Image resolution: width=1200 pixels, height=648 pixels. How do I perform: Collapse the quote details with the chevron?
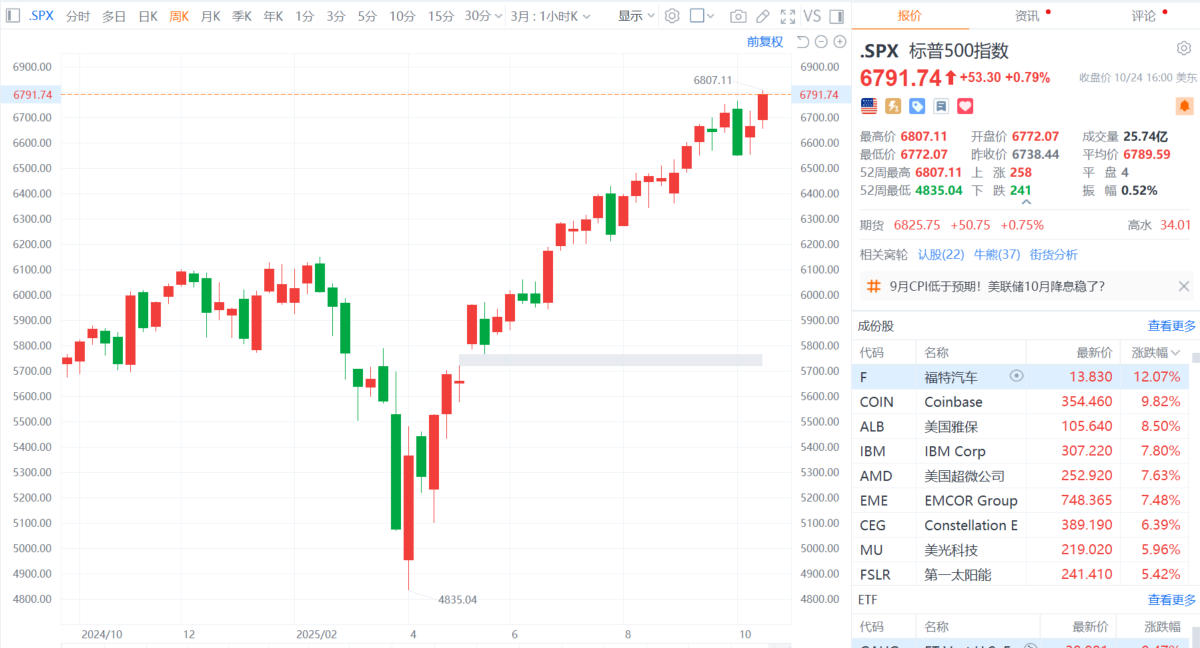click(x=1025, y=200)
